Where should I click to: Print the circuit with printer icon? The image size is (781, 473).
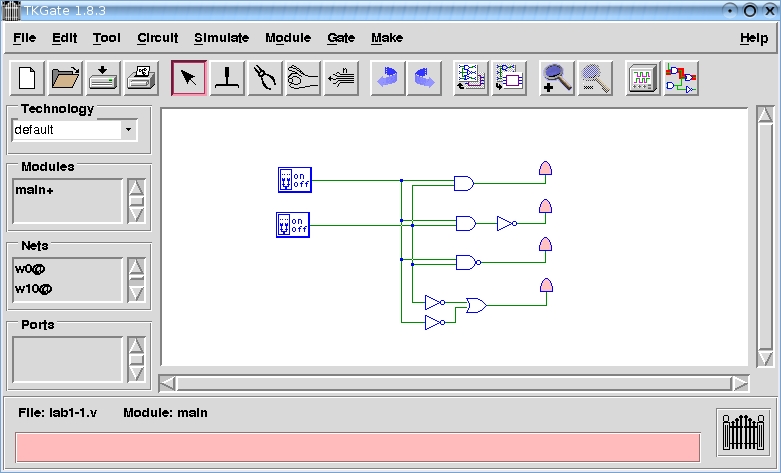[x=141, y=78]
